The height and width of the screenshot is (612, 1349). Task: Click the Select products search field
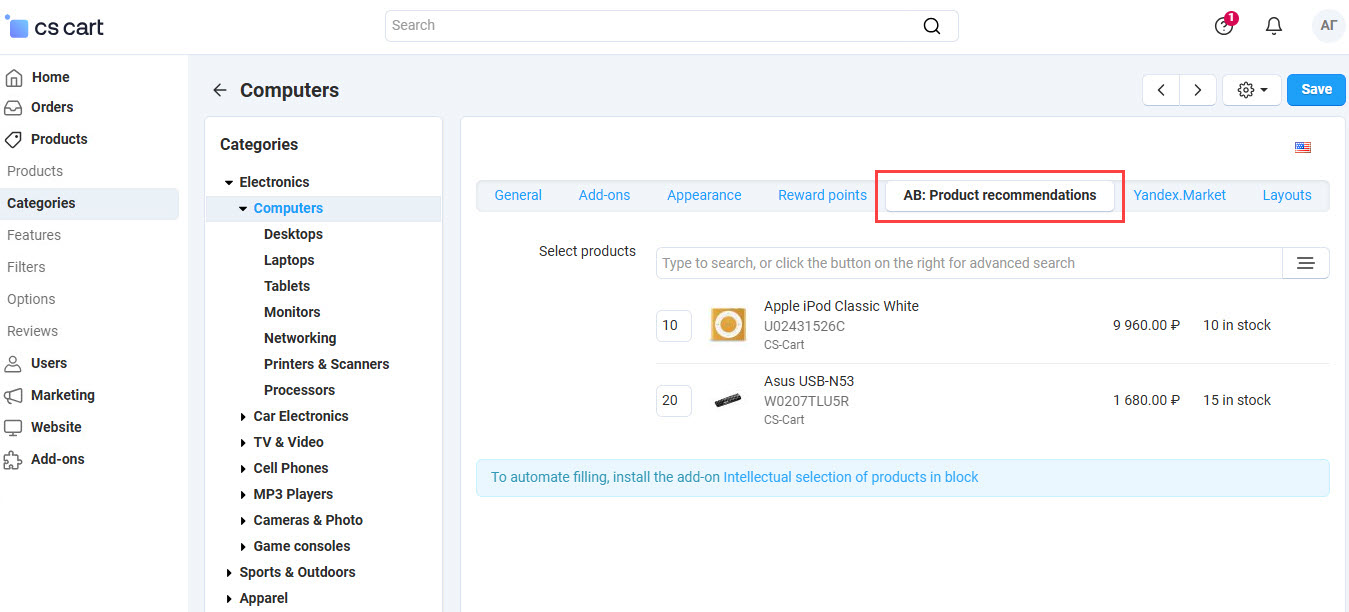tap(969, 263)
